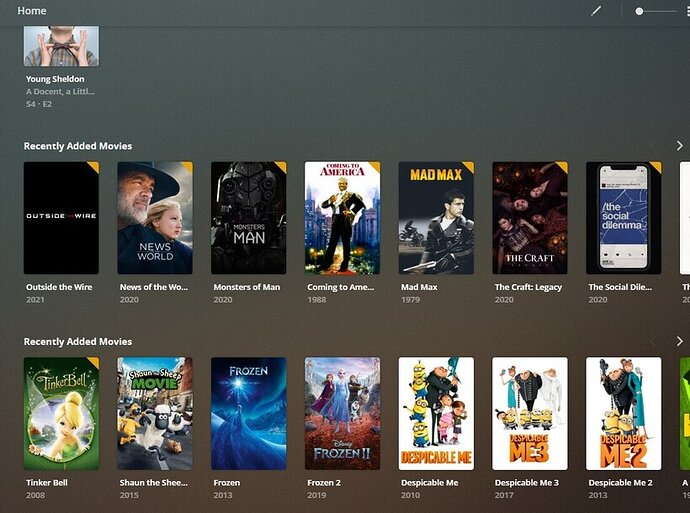
Task: Go to next page of first Recently Added Movies row
Action: [x=679, y=146]
